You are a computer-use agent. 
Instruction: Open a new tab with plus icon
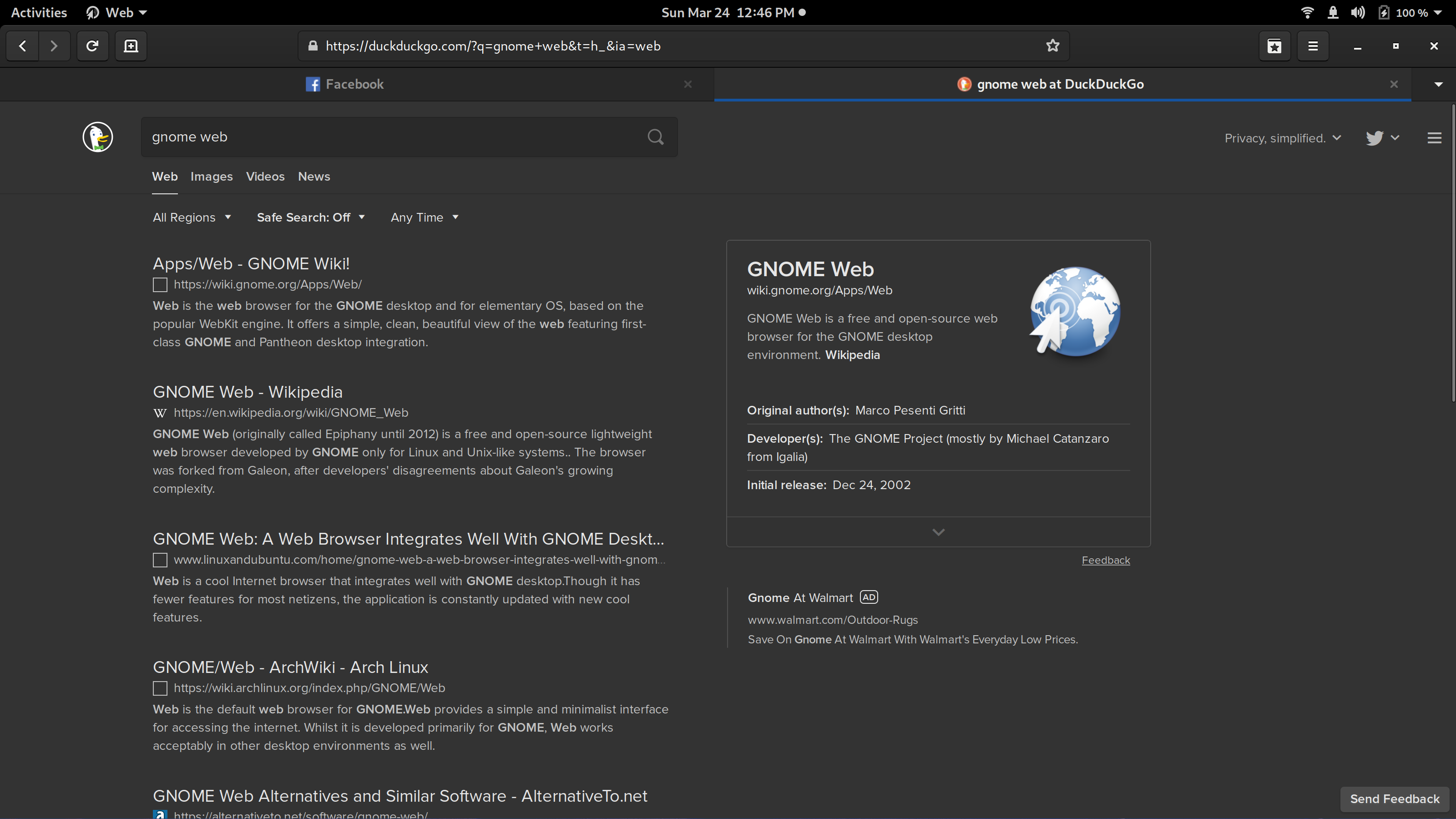[x=131, y=46]
